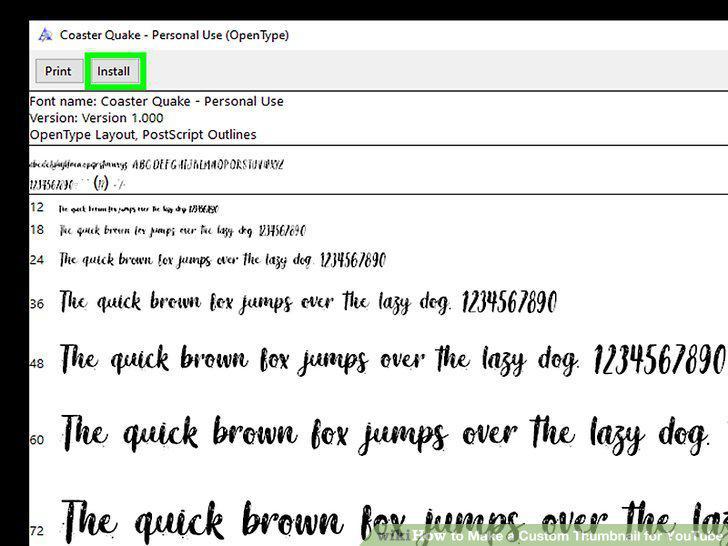
Task: Click the 60-point quick brown fox sample
Action: 385,435
